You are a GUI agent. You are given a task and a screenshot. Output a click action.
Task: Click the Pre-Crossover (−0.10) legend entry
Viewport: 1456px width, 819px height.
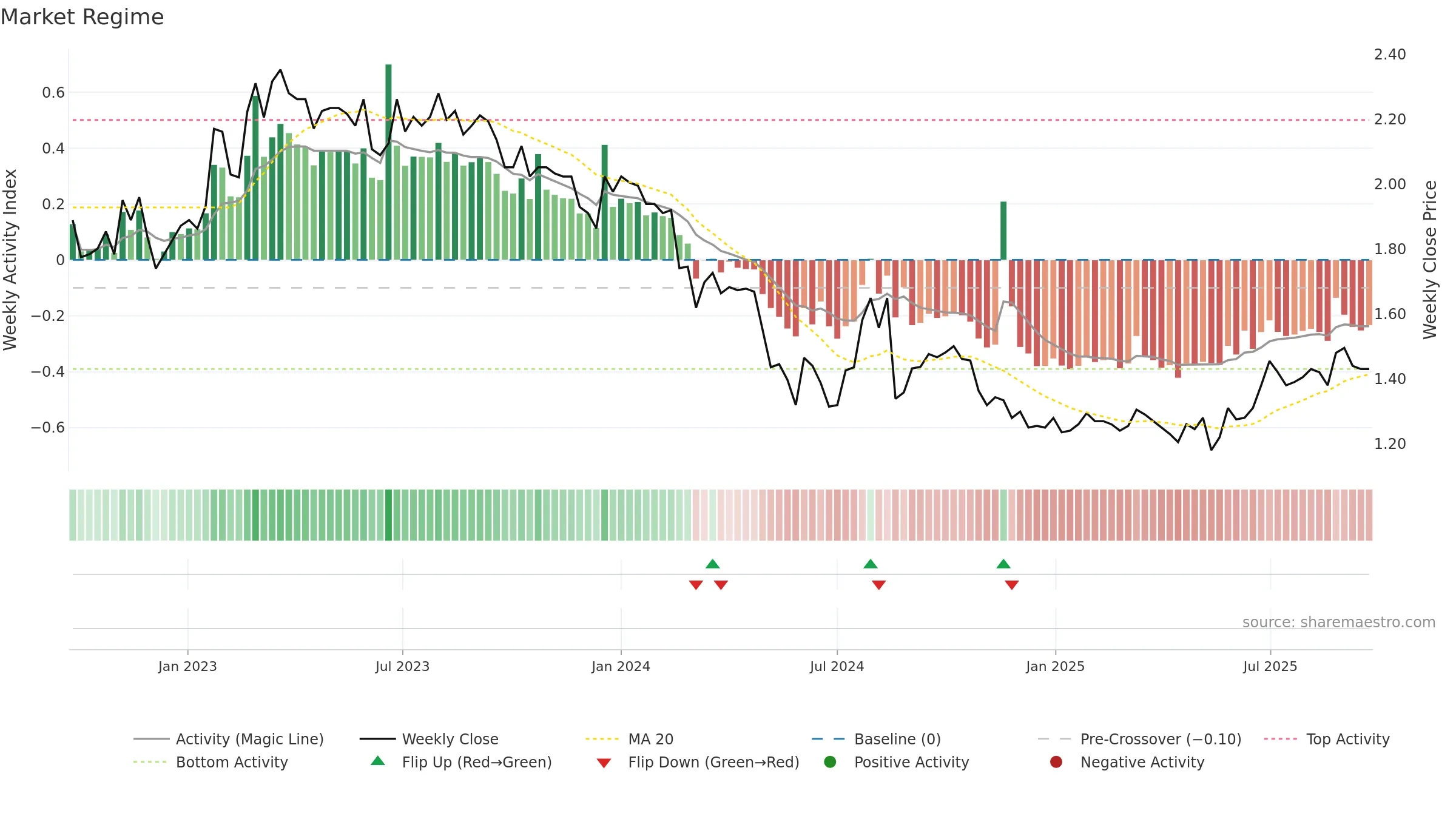[x=1139, y=739]
